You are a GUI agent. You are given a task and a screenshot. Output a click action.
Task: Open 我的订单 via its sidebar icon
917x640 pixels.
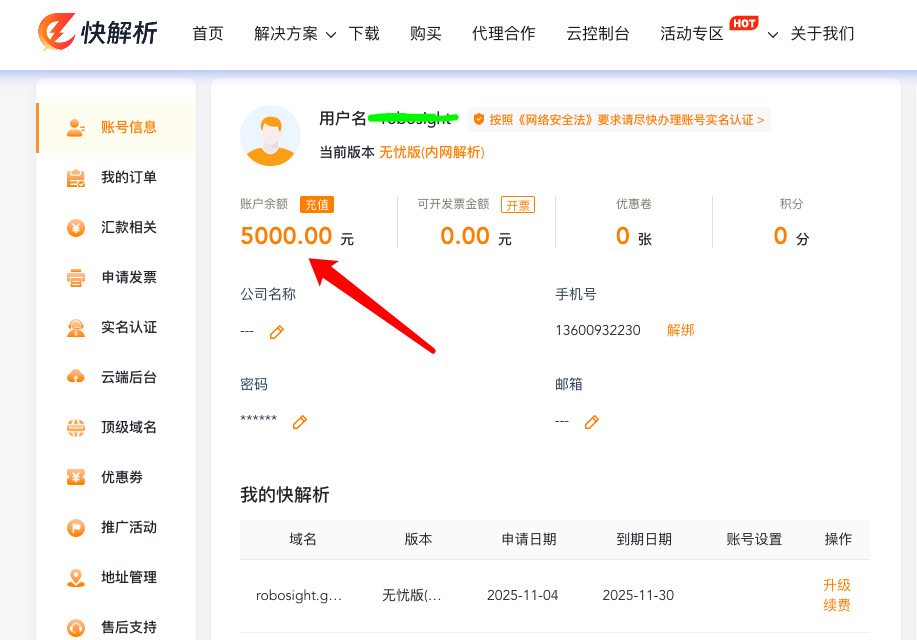[76, 178]
